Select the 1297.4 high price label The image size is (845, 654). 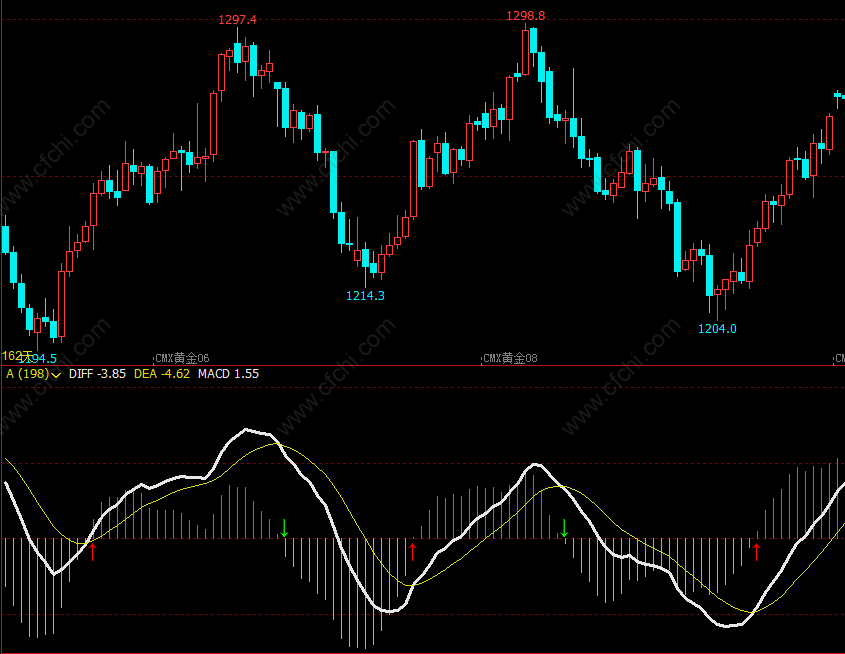(237, 20)
